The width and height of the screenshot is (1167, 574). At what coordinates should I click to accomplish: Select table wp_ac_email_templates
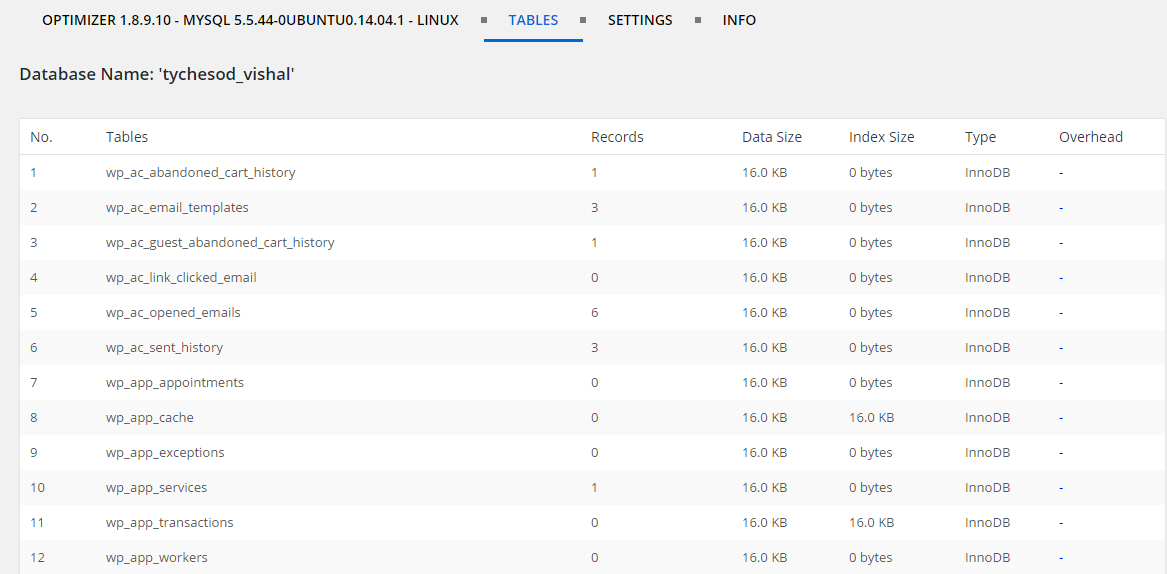[177, 208]
